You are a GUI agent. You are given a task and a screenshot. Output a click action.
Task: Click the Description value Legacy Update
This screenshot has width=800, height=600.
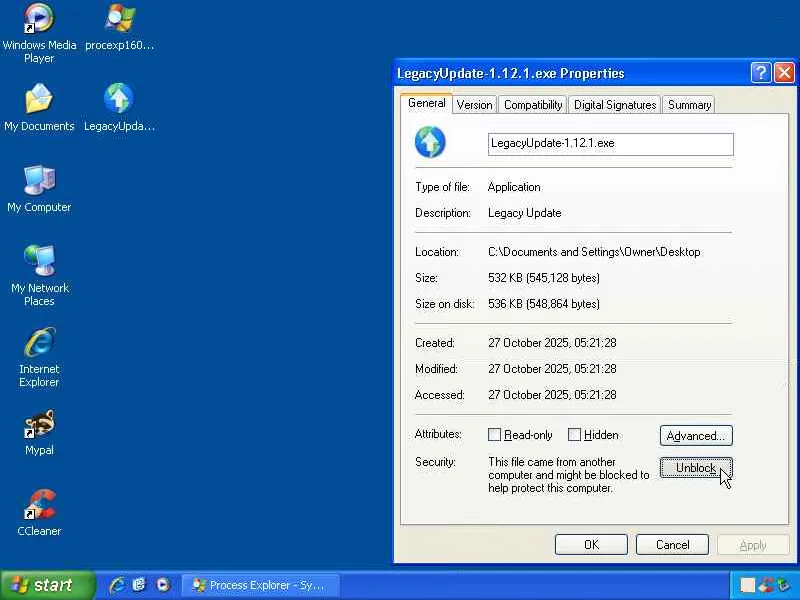(x=524, y=213)
